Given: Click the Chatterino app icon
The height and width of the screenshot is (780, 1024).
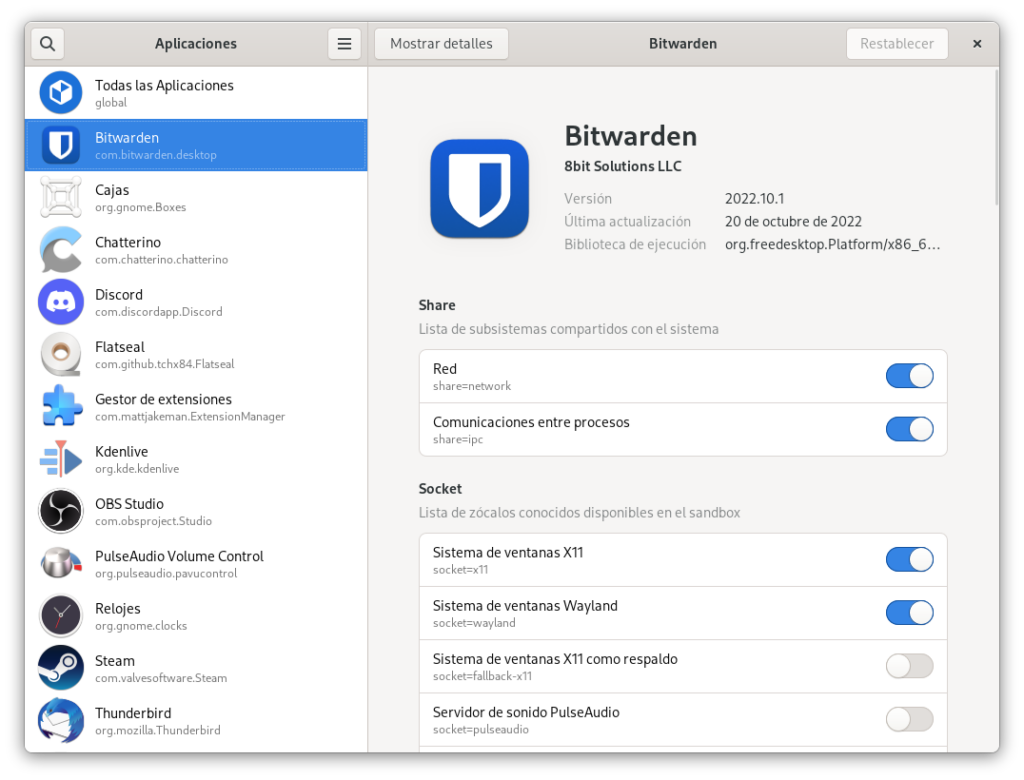Looking at the screenshot, I should [61, 250].
